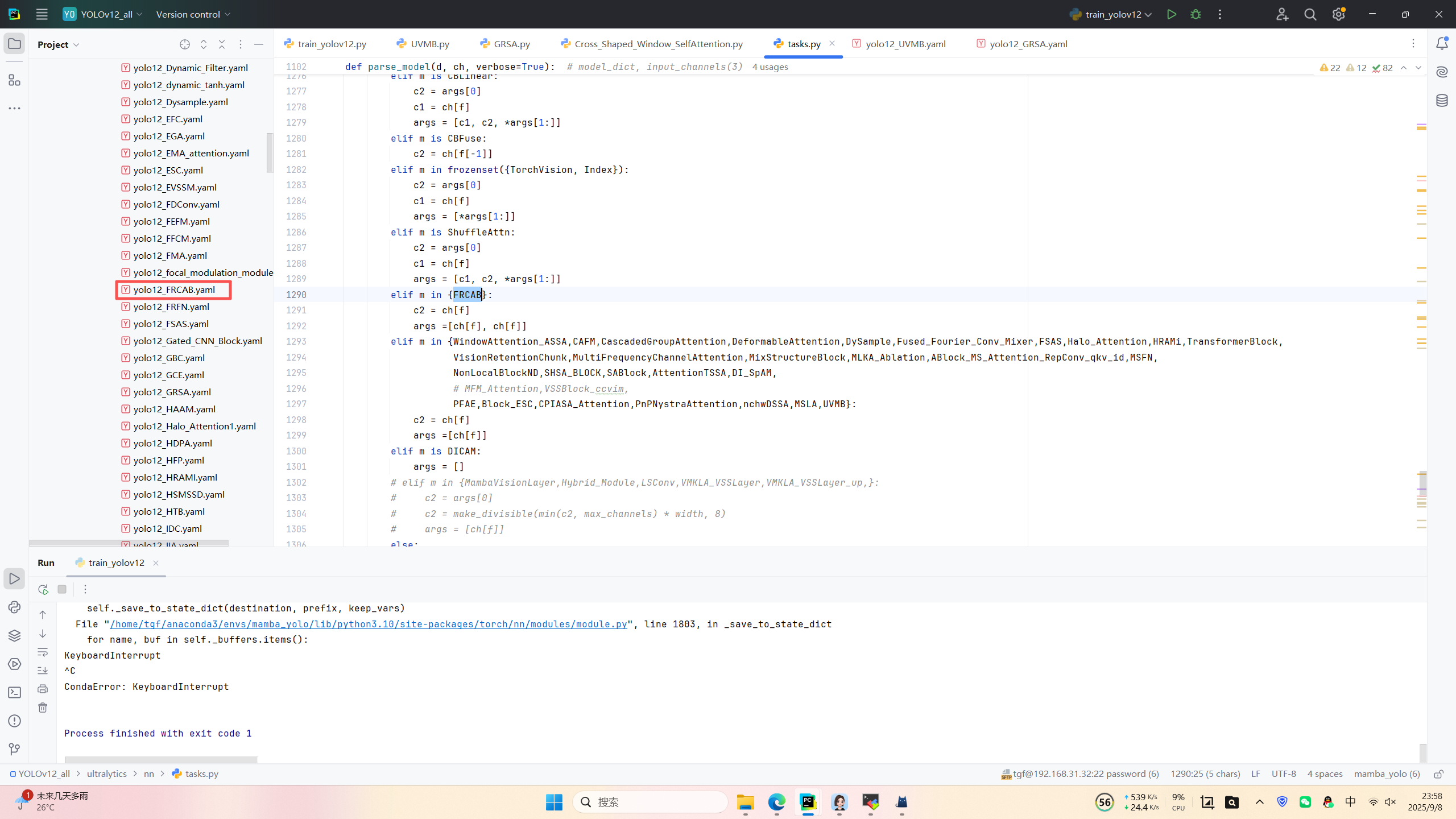Clear the Run console output
The height and width of the screenshot is (819, 1456).
43,708
